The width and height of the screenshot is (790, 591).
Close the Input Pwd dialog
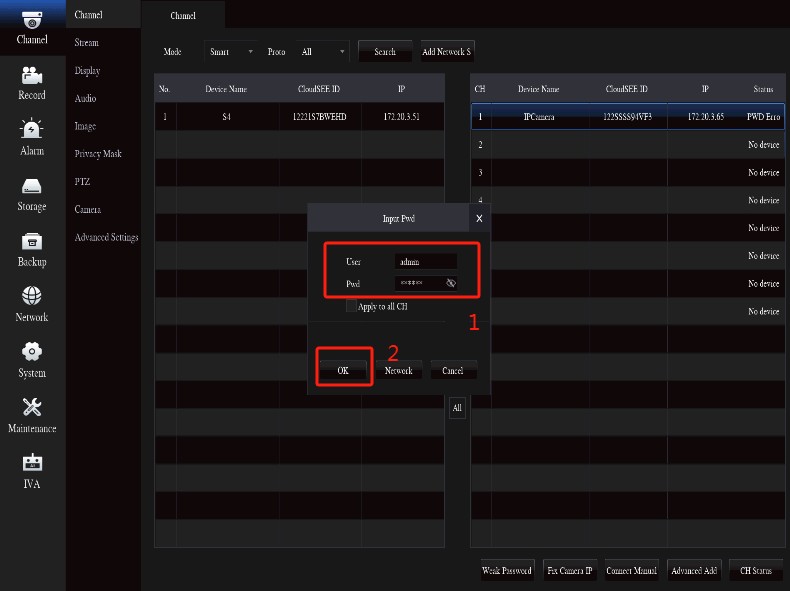pos(479,218)
